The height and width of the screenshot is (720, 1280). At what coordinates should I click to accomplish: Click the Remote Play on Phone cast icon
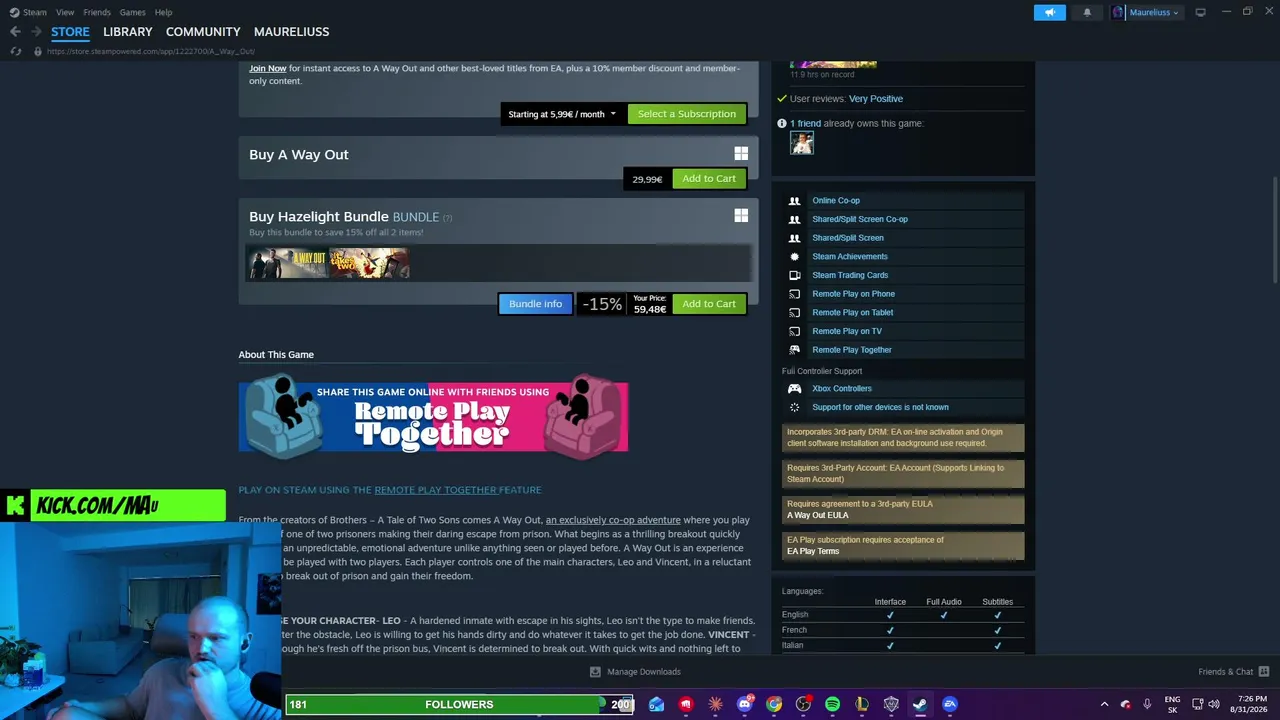[794, 294]
